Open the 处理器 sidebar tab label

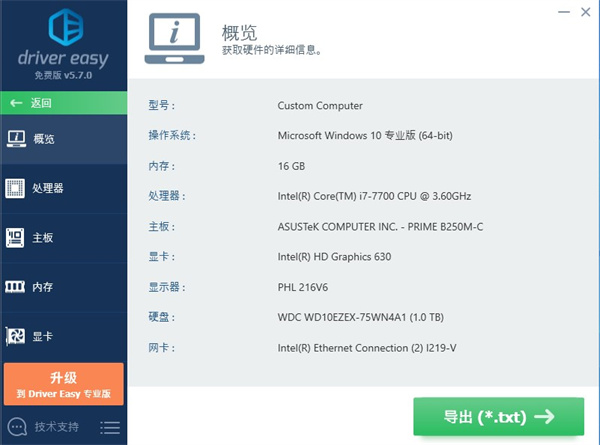(48, 188)
